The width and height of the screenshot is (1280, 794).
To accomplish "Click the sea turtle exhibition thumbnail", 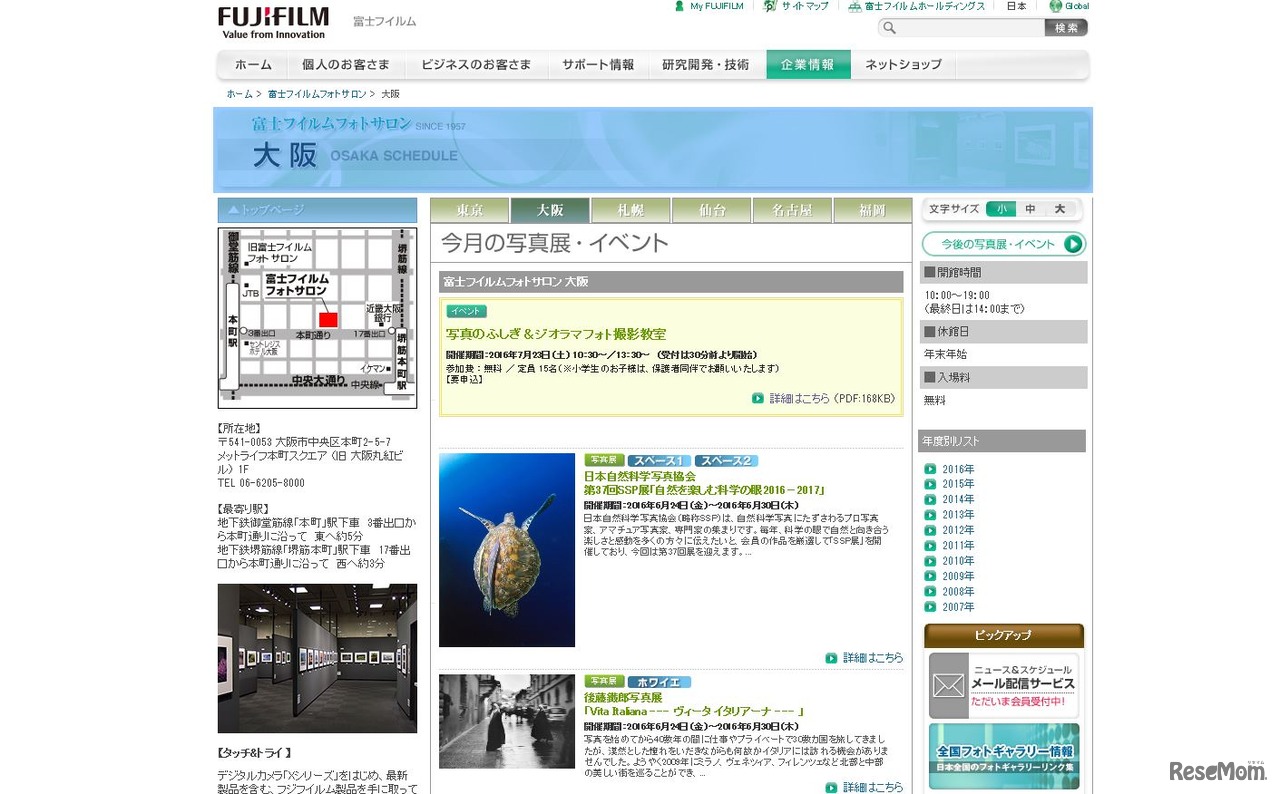I will (507, 549).
